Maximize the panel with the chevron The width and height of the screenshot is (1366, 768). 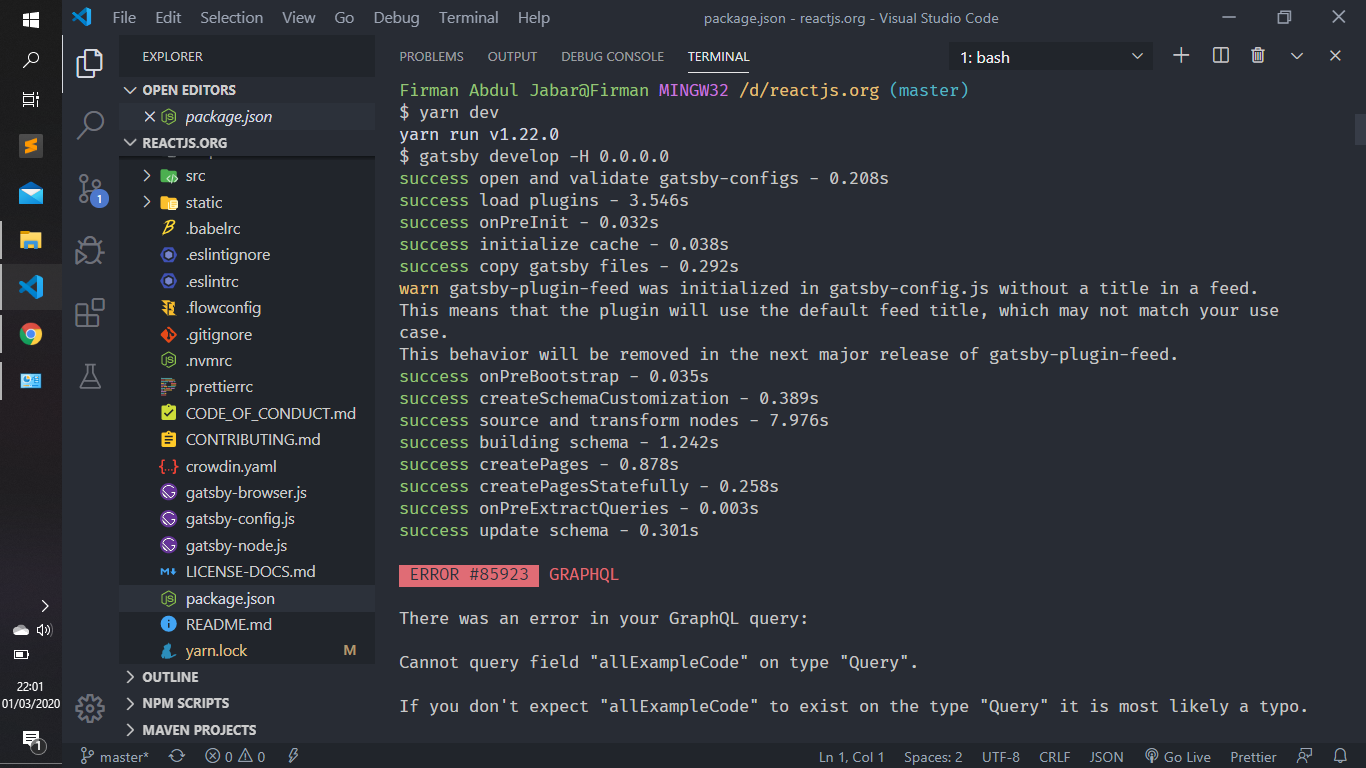coord(1297,56)
